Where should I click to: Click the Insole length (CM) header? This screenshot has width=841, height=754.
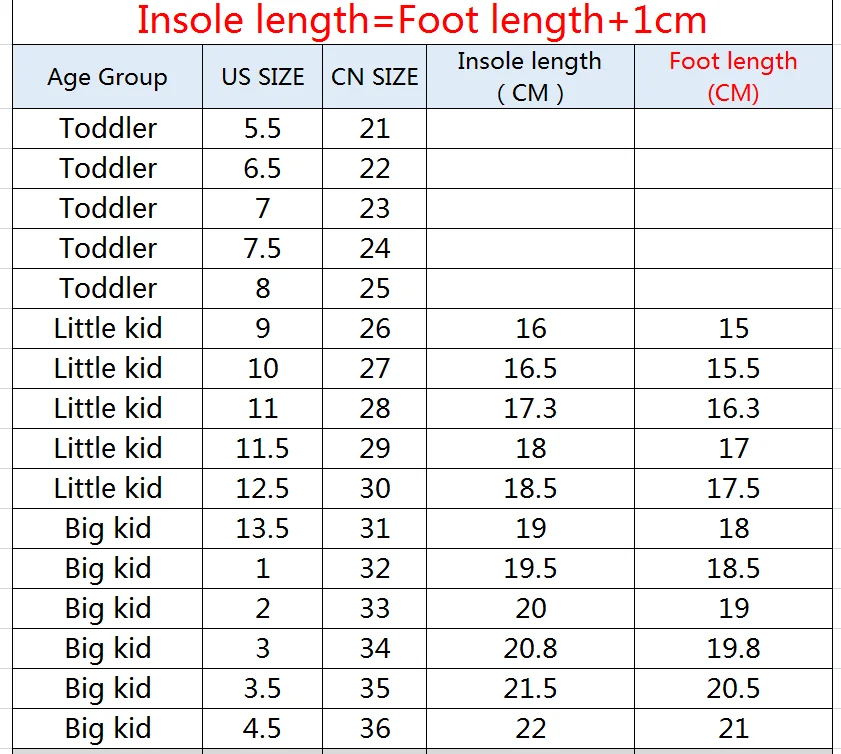click(530, 77)
